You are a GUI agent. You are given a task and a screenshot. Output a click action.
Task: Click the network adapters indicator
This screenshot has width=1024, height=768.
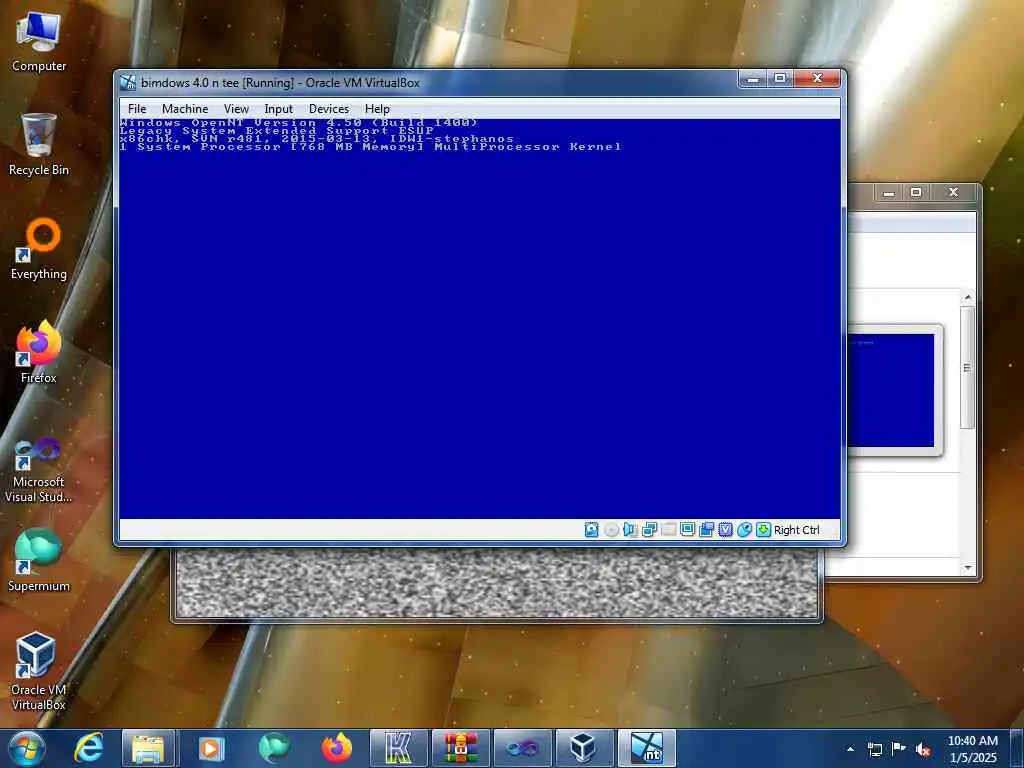649,530
